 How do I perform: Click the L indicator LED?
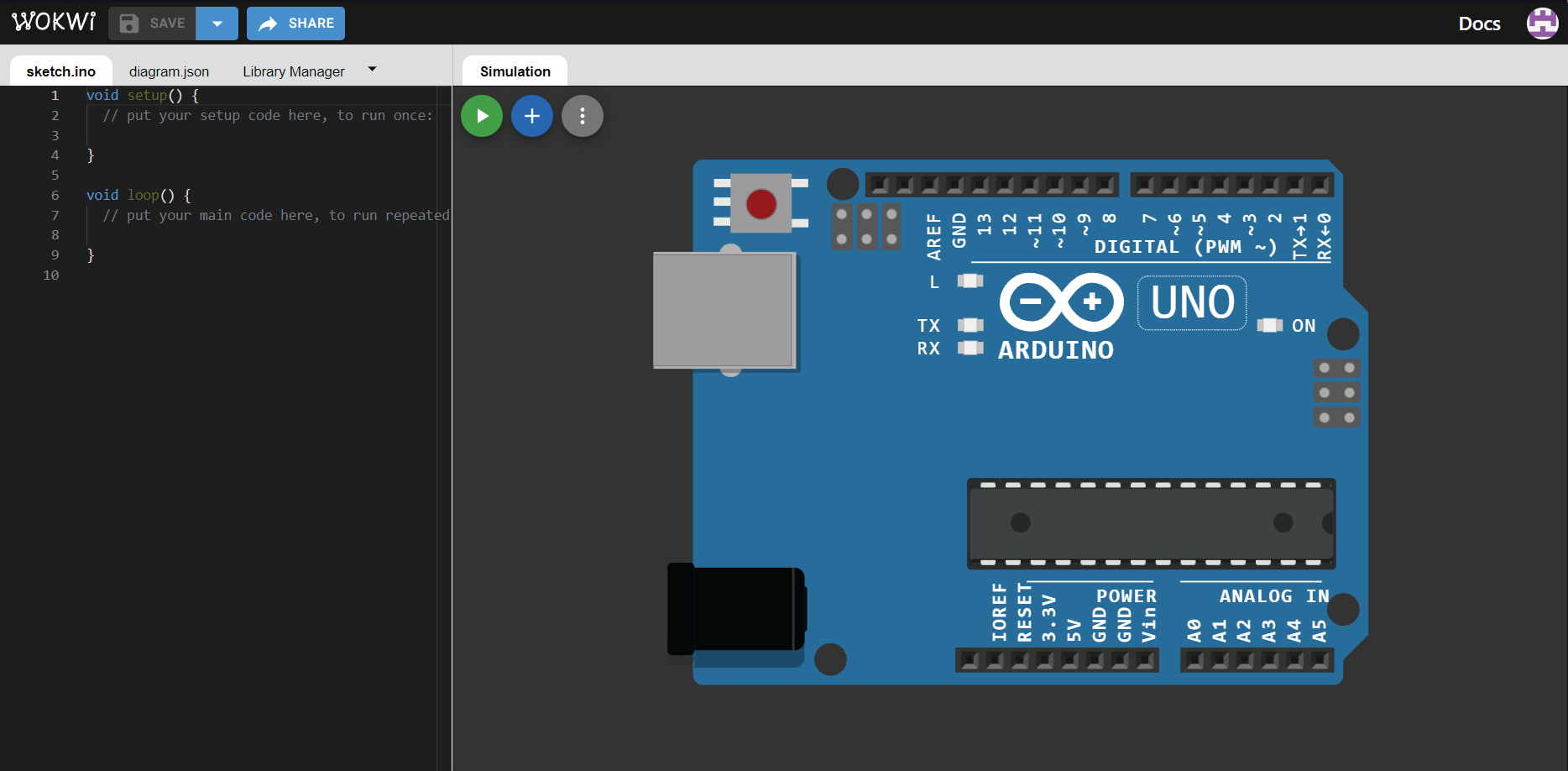click(970, 281)
